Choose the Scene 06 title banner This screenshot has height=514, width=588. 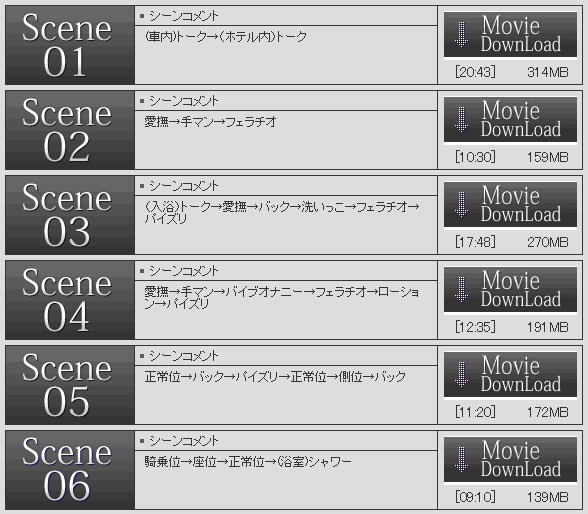[70, 471]
